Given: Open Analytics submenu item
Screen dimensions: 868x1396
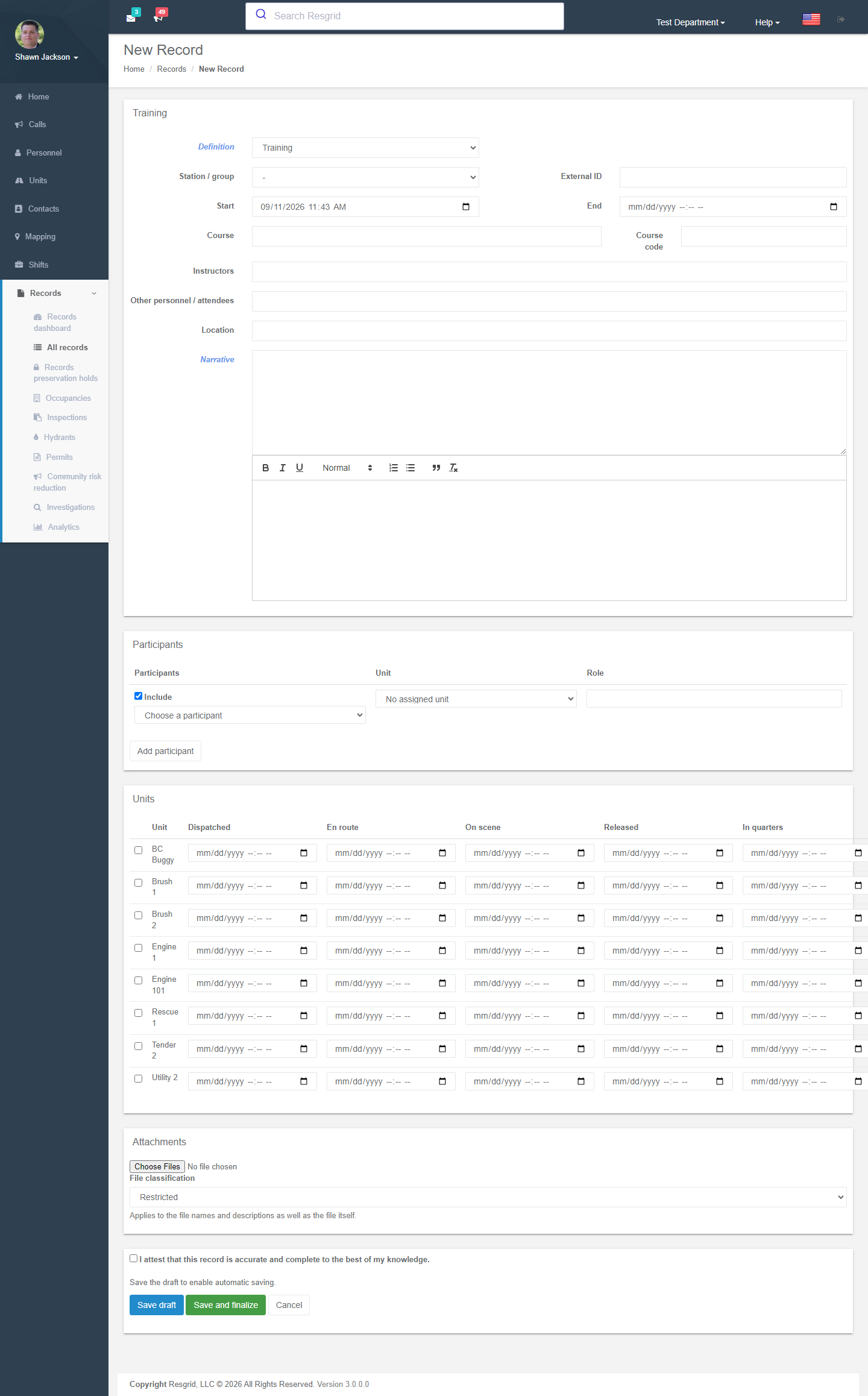Looking at the screenshot, I should click(x=57, y=527).
